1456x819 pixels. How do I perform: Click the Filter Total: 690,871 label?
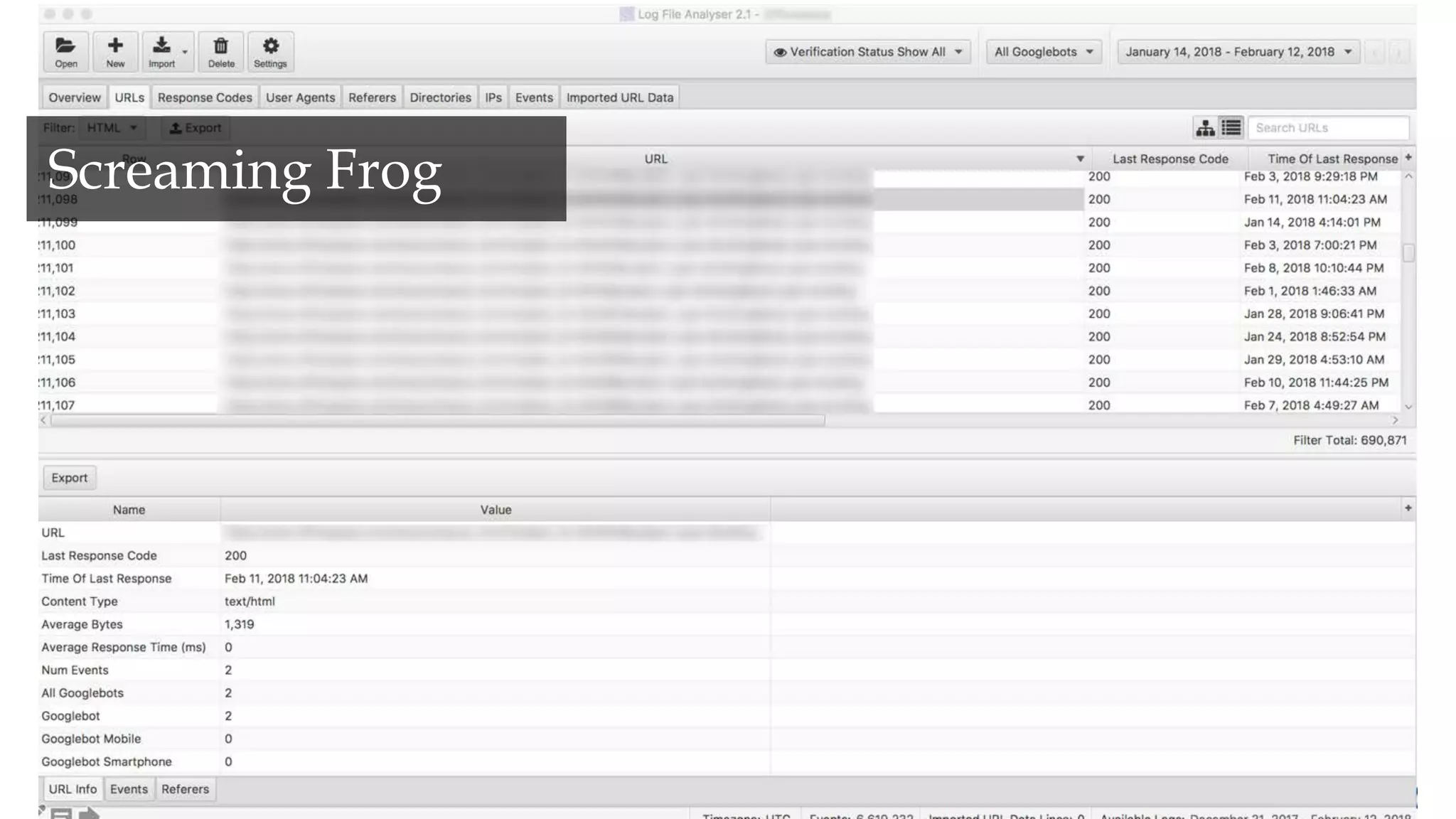(1349, 440)
